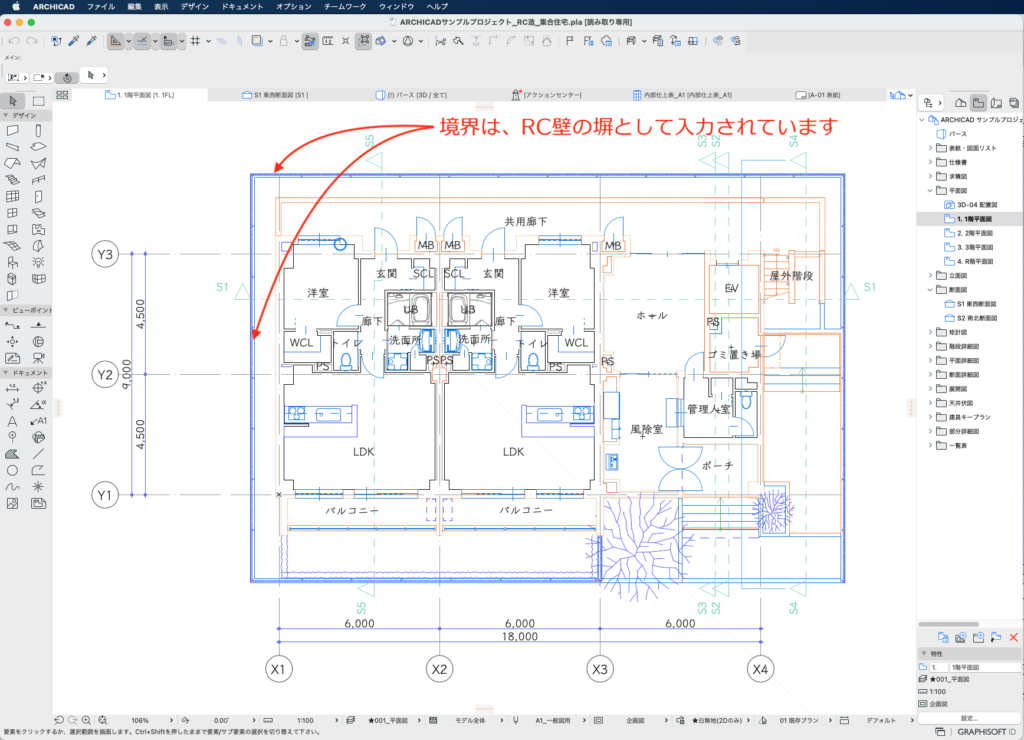Toggle the Trace reference button
Image resolution: width=1024 pixels, height=740 pixels.
(x=257, y=41)
